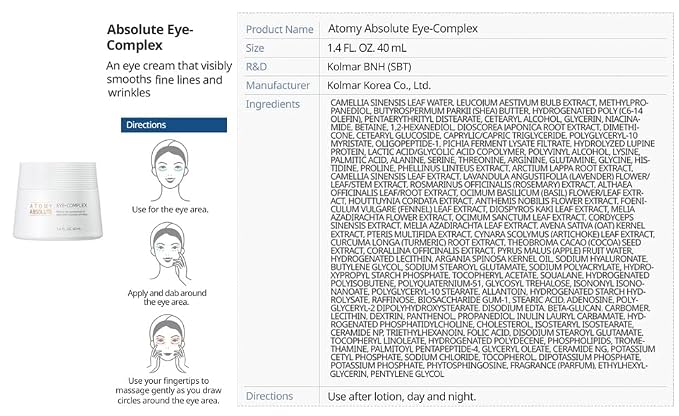This screenshot has height=416, width=679.
Task: Click the 'Use for the eye area' face illustration
Action: 170,171
